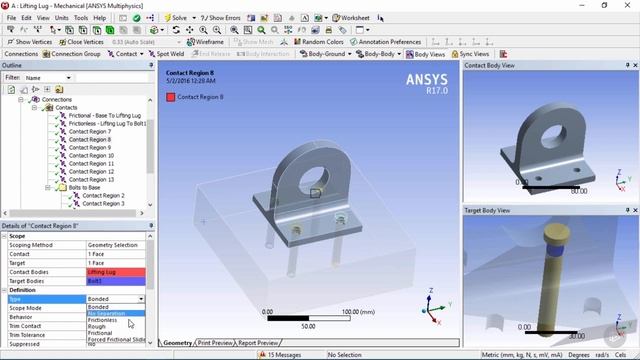Image resolution: width=640 pixels, height=360 pixels.
Task: Click the refresh icon in Outline toolbar
Action: [11, 89]
